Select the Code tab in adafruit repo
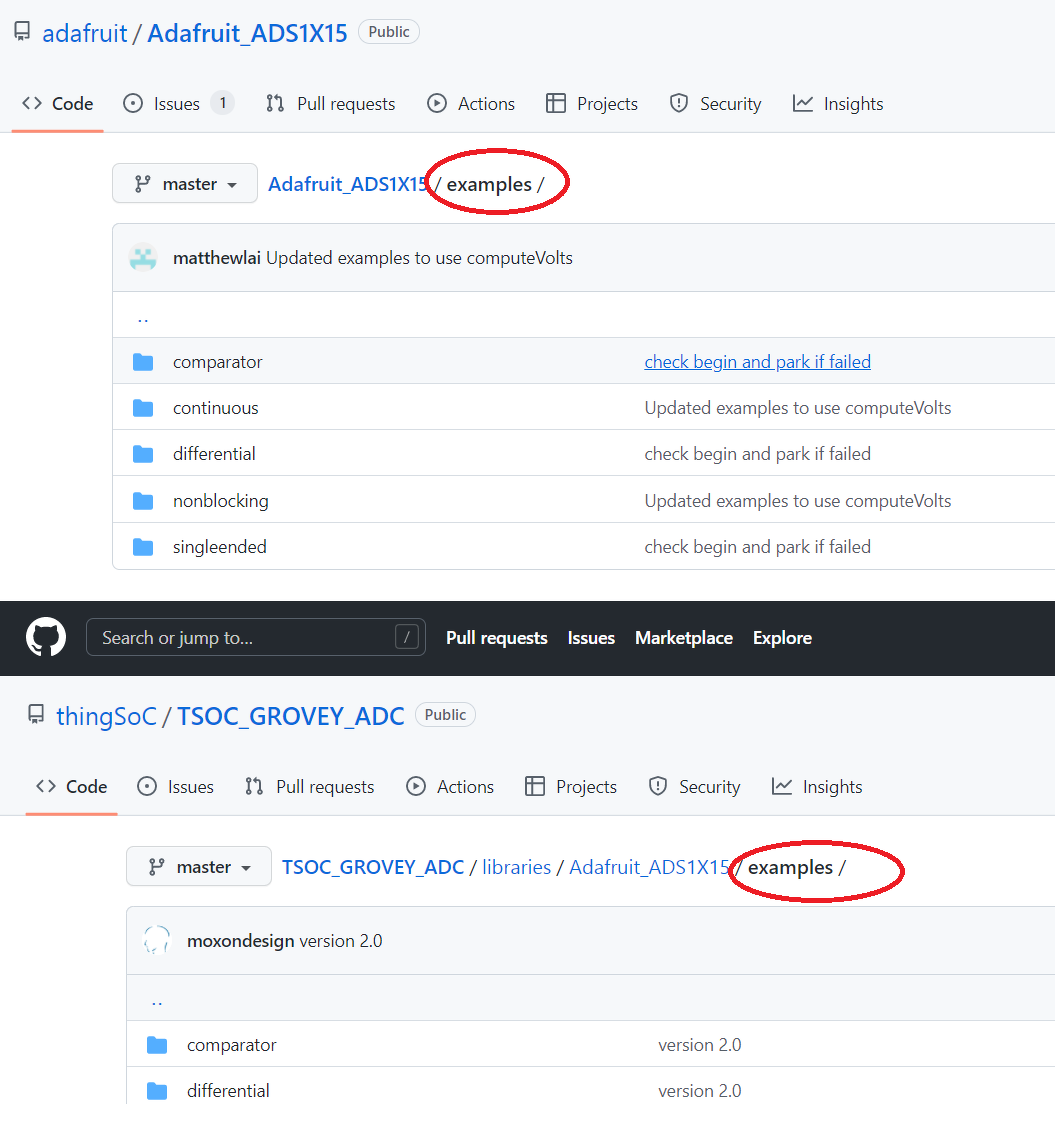This screenshot has height=1132, width=1055. 58,104
